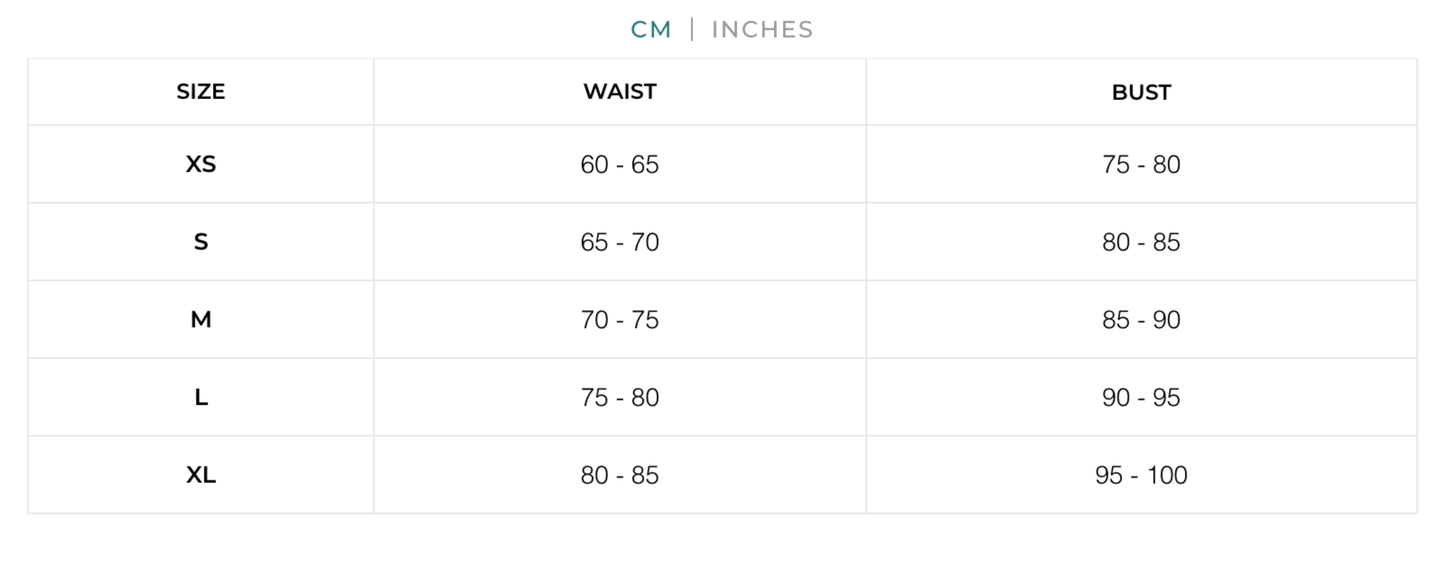
Task: Click the 65 - 70 waist cell
Action: tap(619, 241)
